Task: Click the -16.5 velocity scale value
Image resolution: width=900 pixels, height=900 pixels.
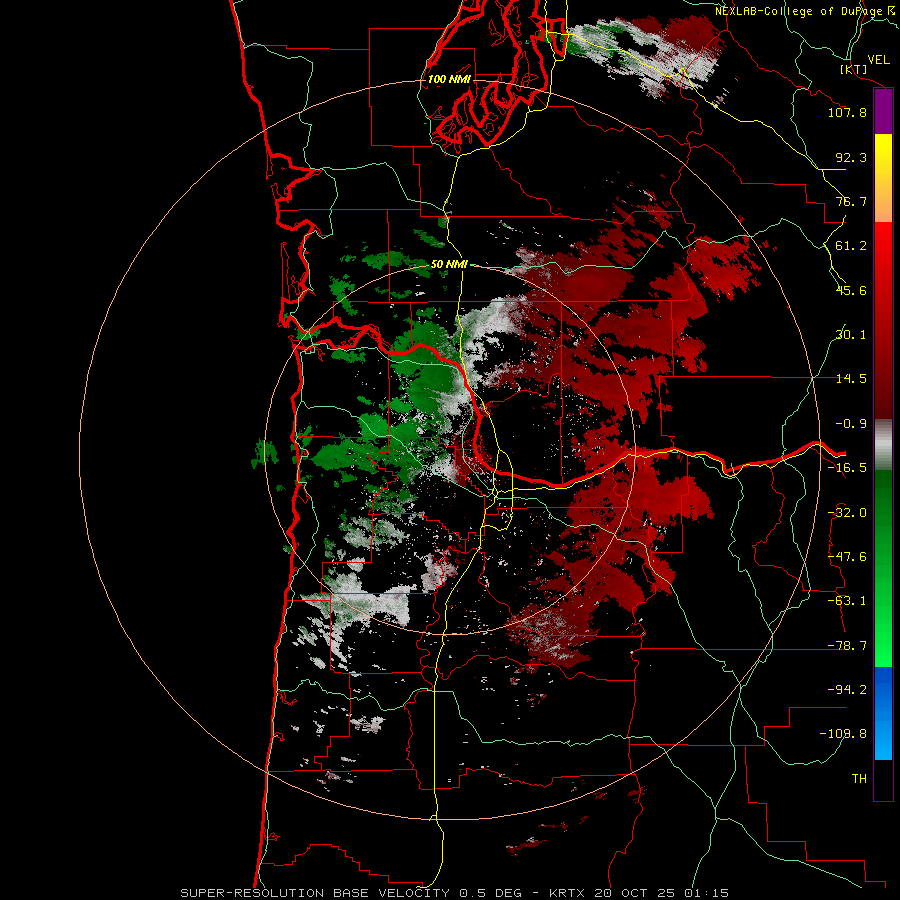Action: click(847, 468)
